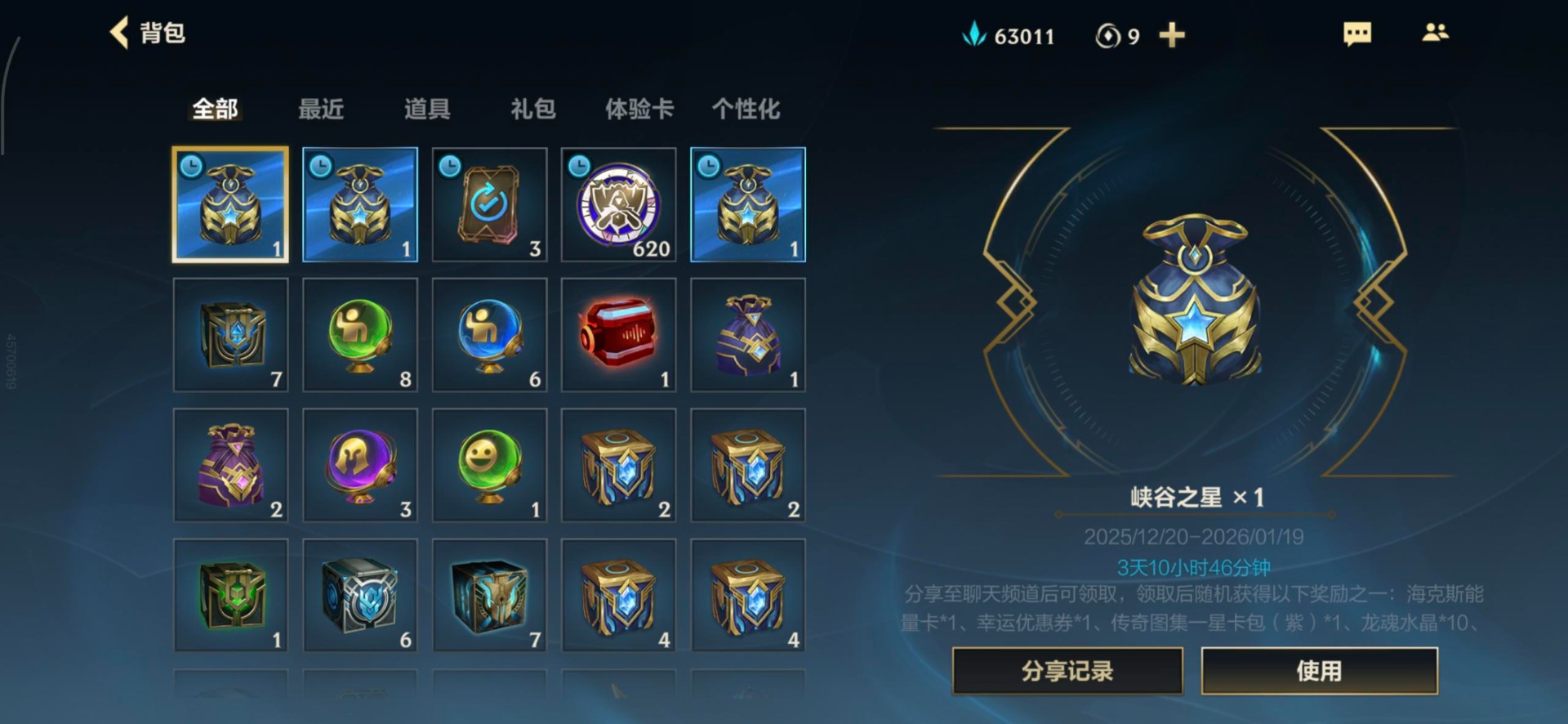This screenshot has width=1568, height=724.
Task: Select the purple helmet orb item
Action: [x=360, y=465]
